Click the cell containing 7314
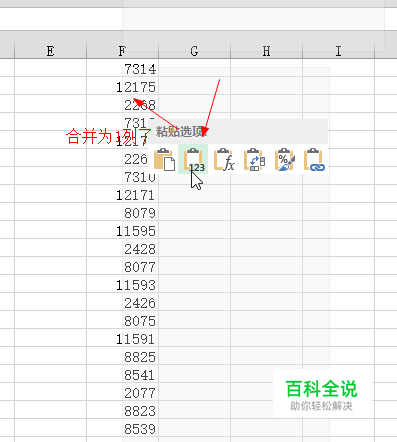The image size is (397, 442). [122, 69]
